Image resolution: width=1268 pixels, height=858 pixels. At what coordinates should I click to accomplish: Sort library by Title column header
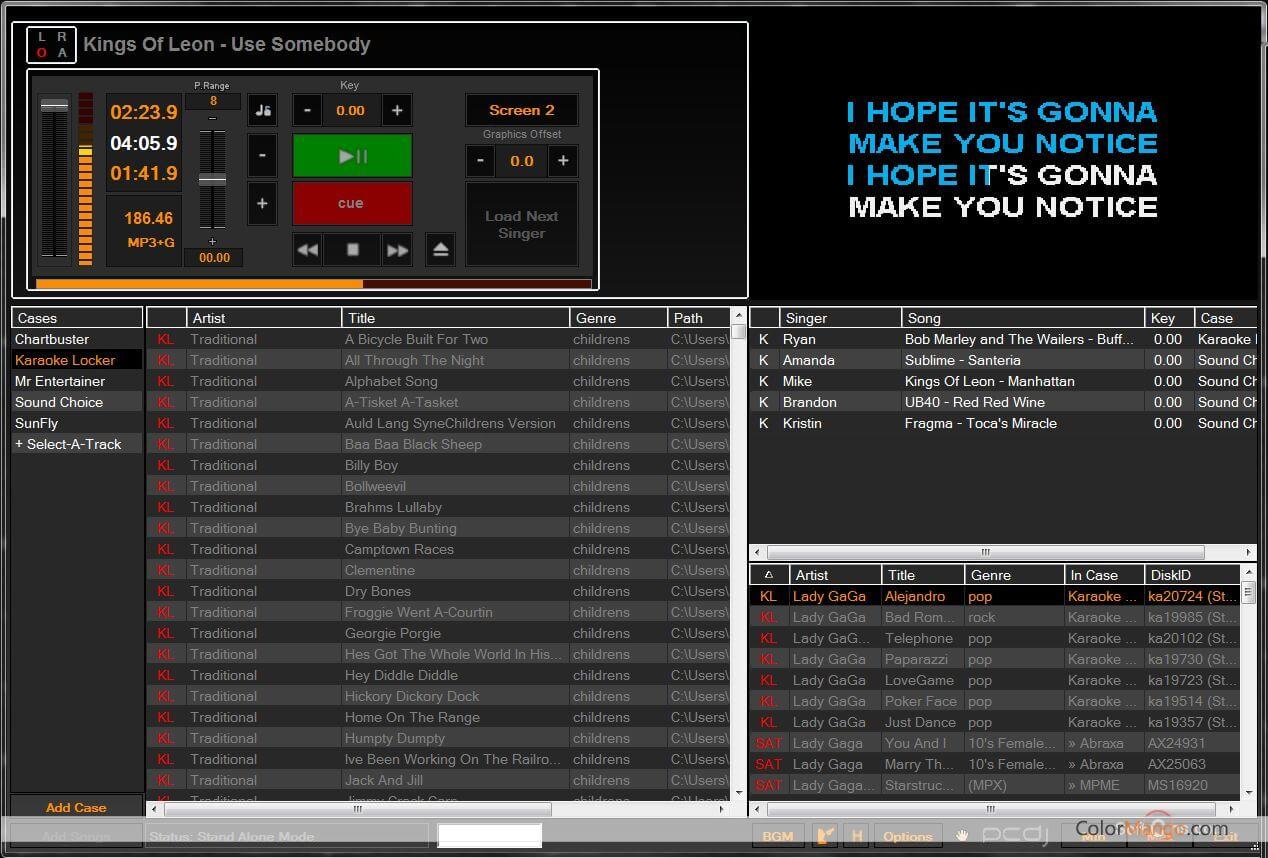pyautogui.click(x=455, y=318)
